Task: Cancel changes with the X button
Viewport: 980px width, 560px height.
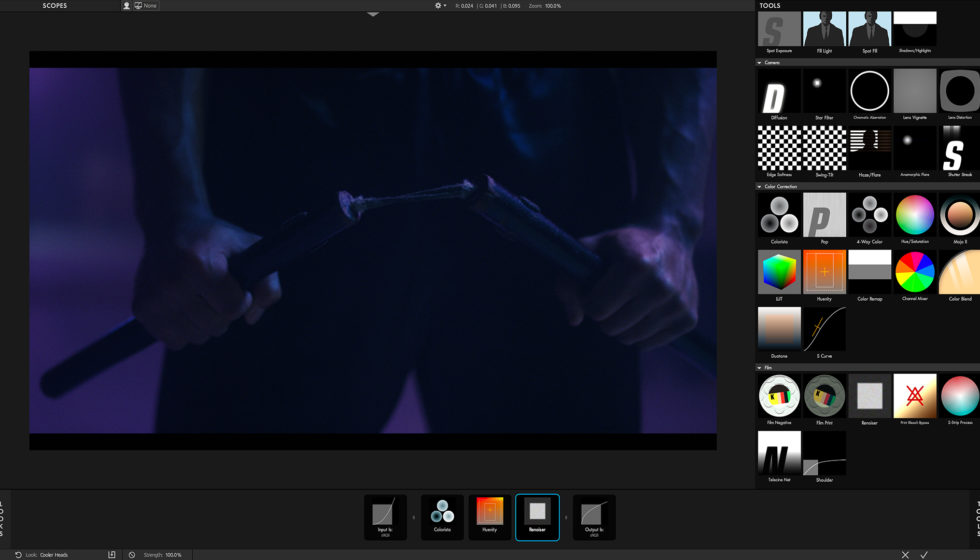Action: coord(905,554)
